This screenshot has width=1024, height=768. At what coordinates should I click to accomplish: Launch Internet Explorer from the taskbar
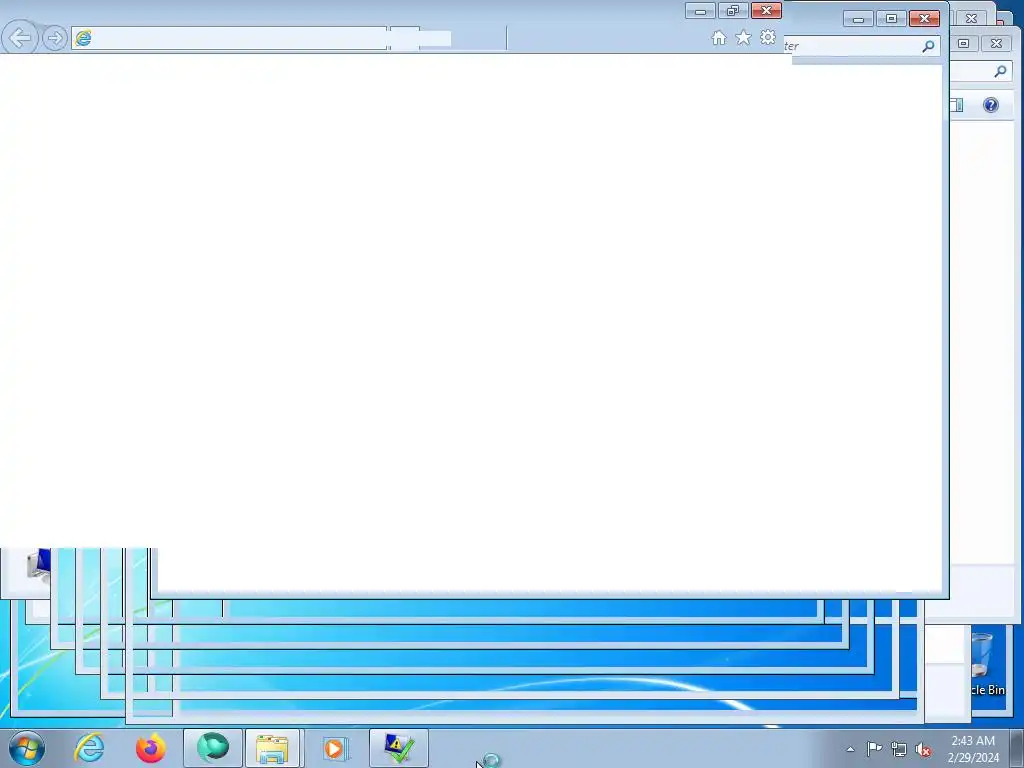[x=89, y=748]
